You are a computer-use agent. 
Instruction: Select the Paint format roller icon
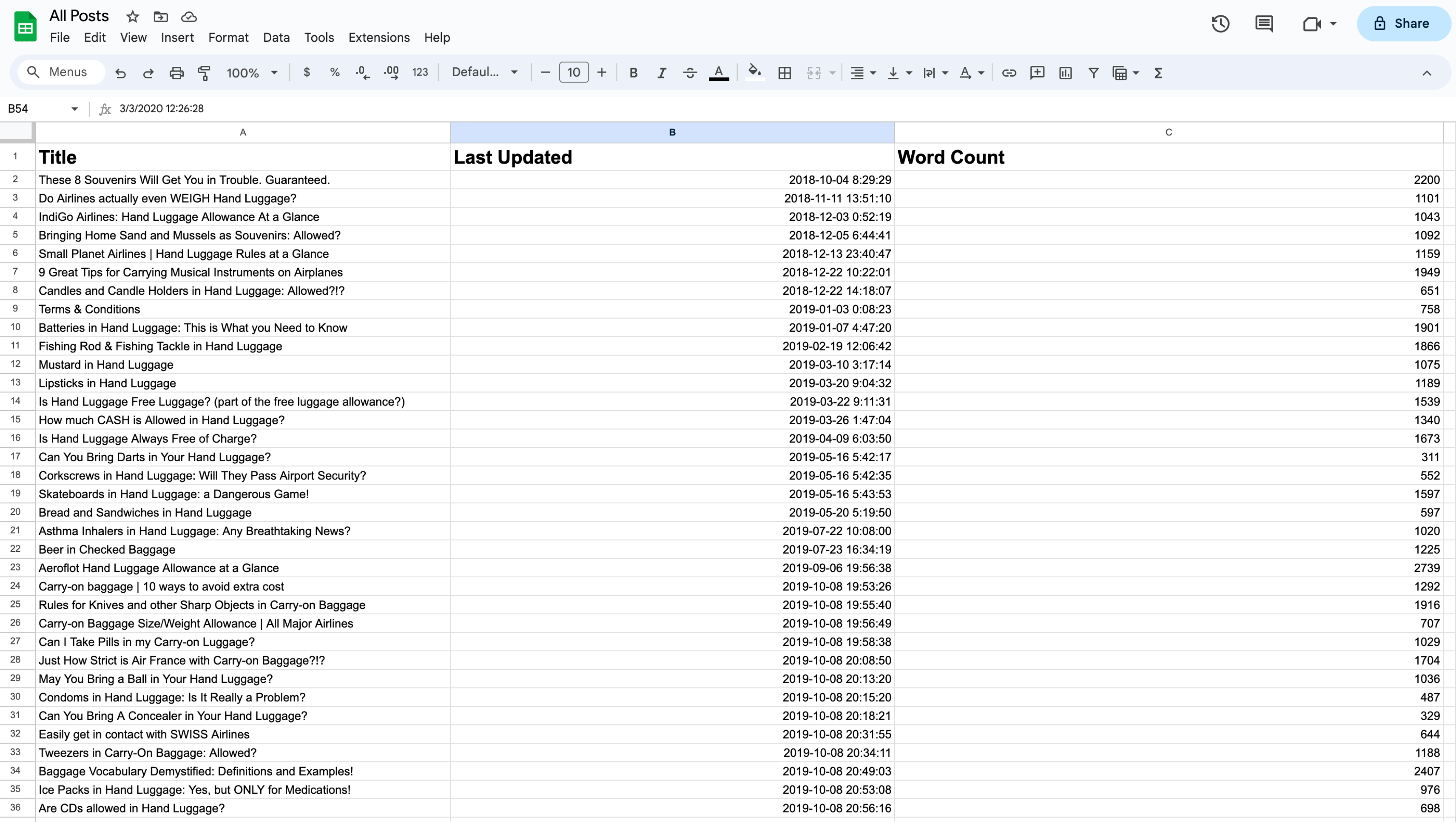pyautogui.click(x=204, y=72)
